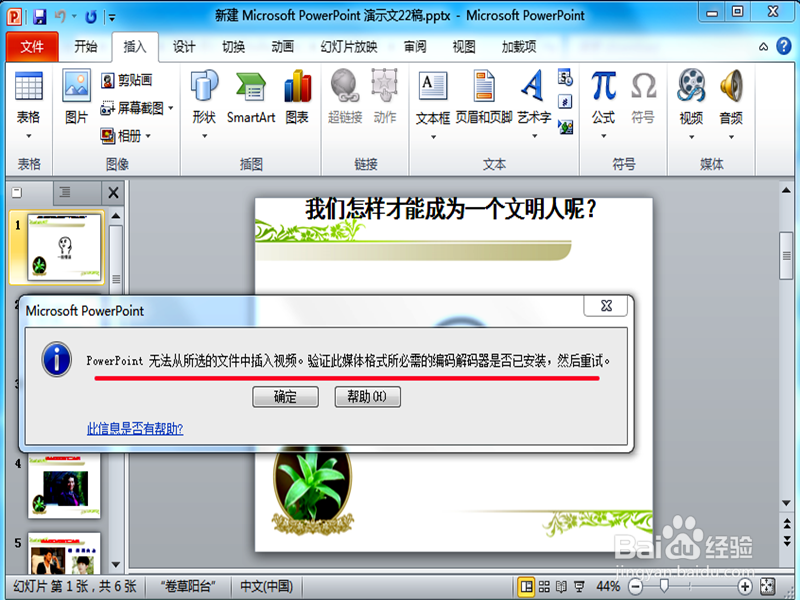Switch to the 开始 ribbon tab
This screenshot has height=600, width=800.
point(86,47)
